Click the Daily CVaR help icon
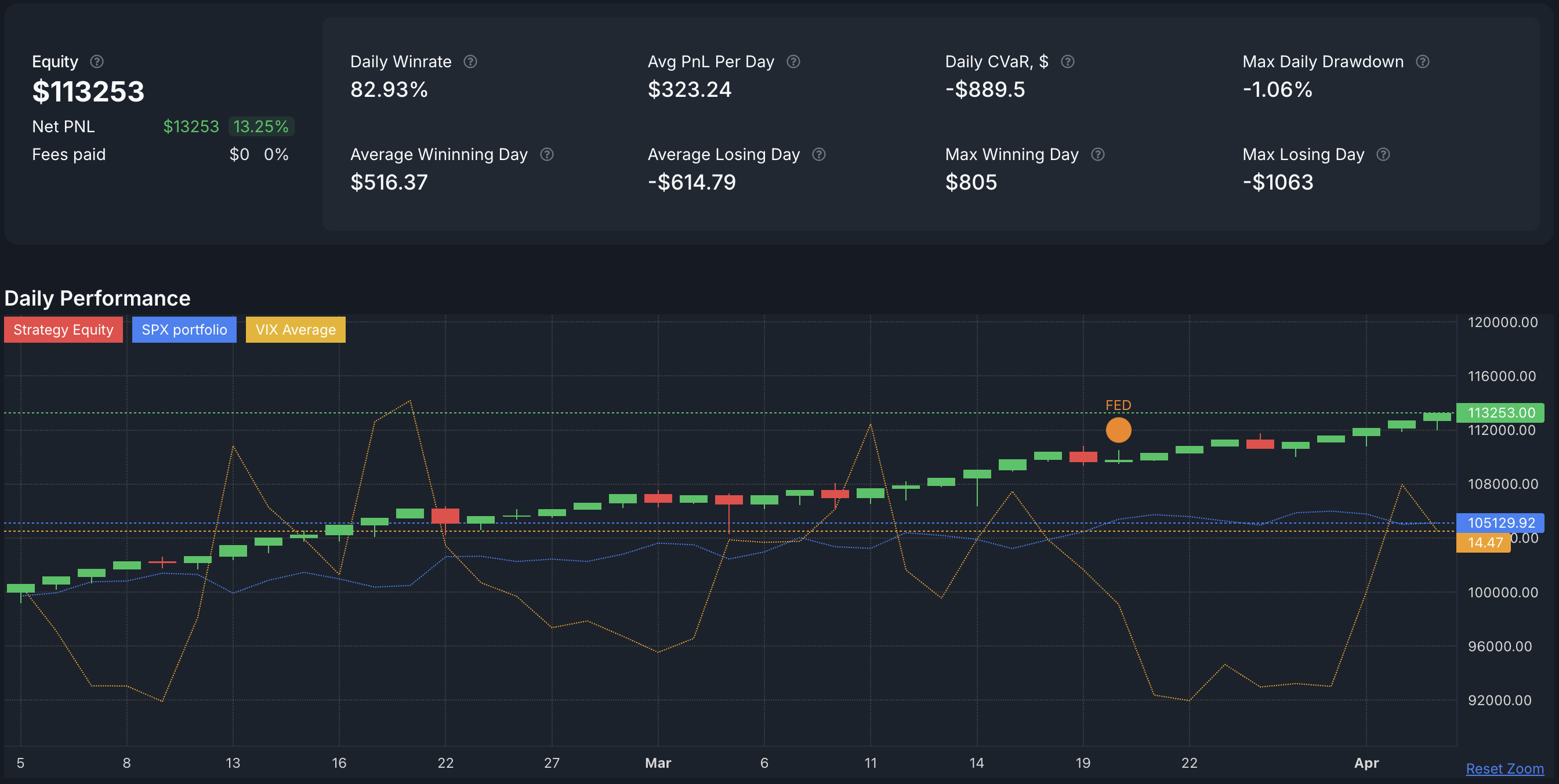The image size is (1559, 784). point(1068,61)
